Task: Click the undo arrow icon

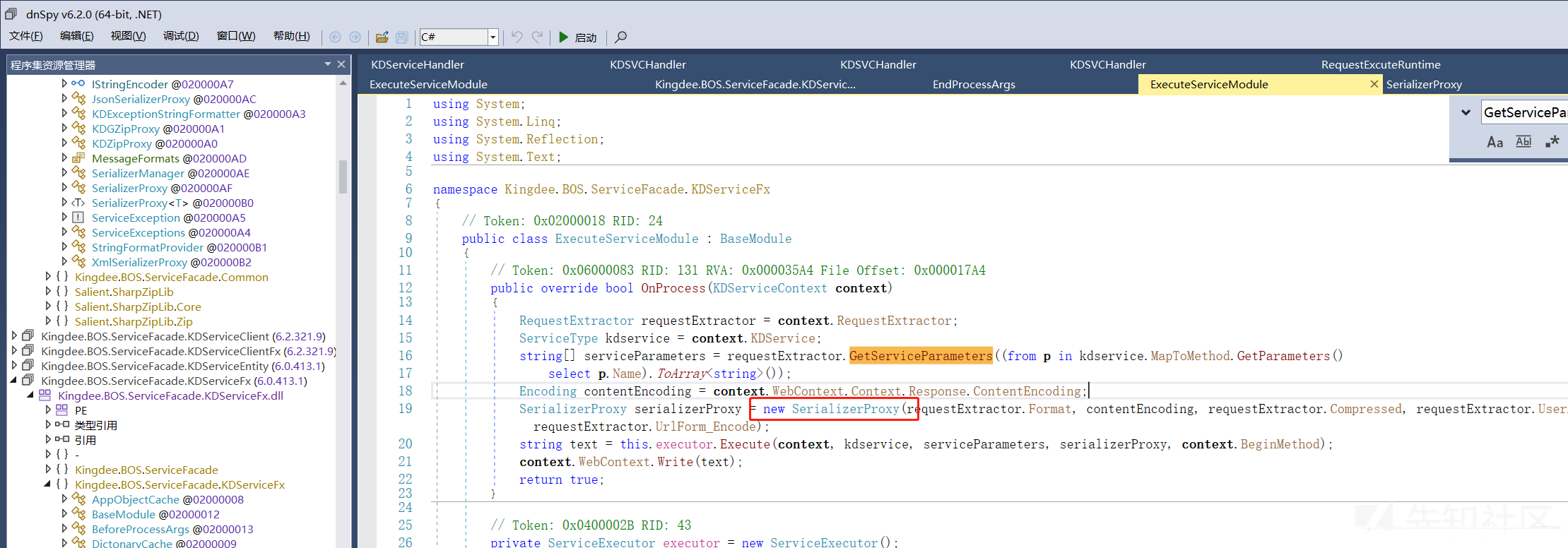Action: (517, 37)
